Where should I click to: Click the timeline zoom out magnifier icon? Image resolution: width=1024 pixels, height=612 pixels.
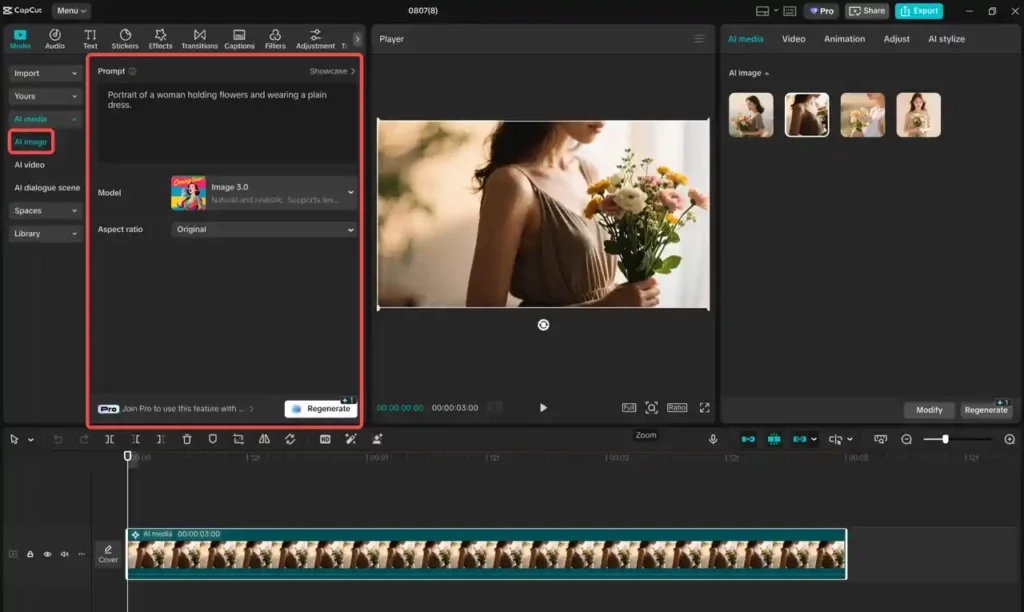(x=907, y=439)
